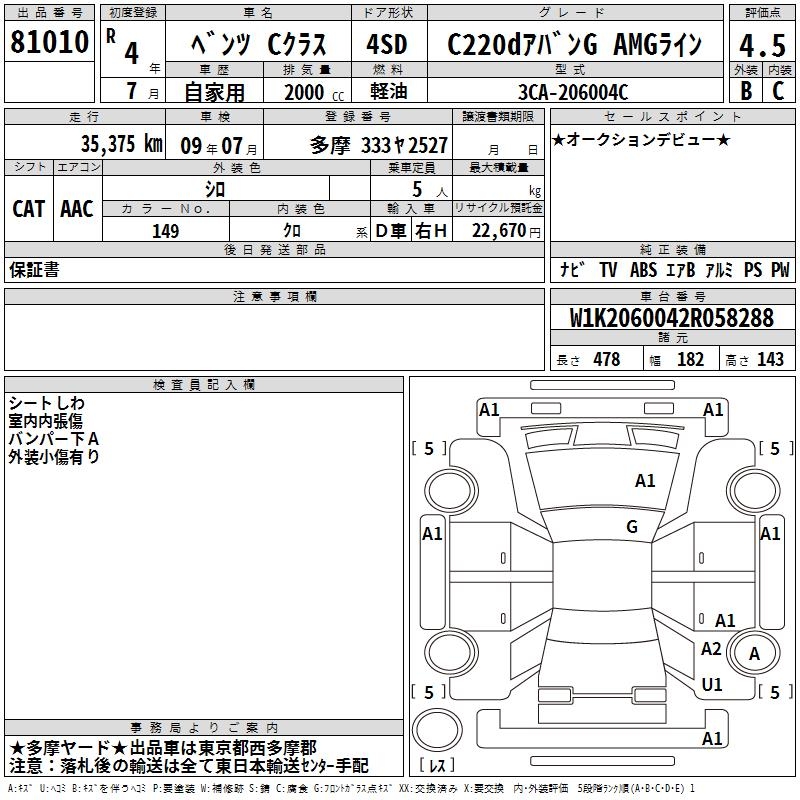
Task: Select lot number 81010
Action: 49,42
